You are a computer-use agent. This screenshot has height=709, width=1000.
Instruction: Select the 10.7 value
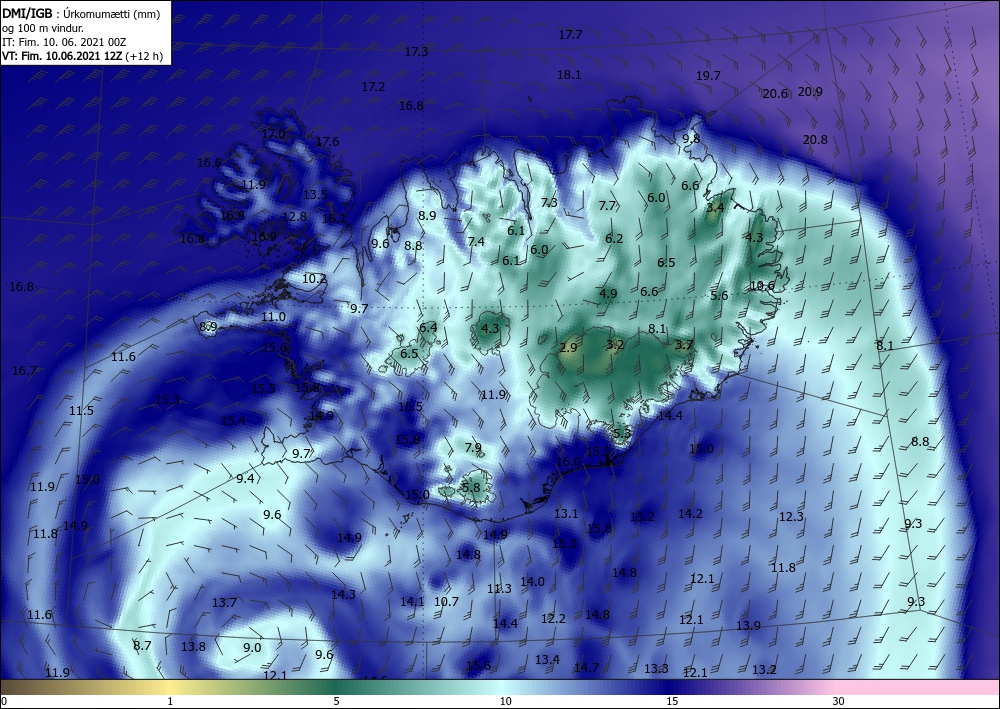(446, 601)
